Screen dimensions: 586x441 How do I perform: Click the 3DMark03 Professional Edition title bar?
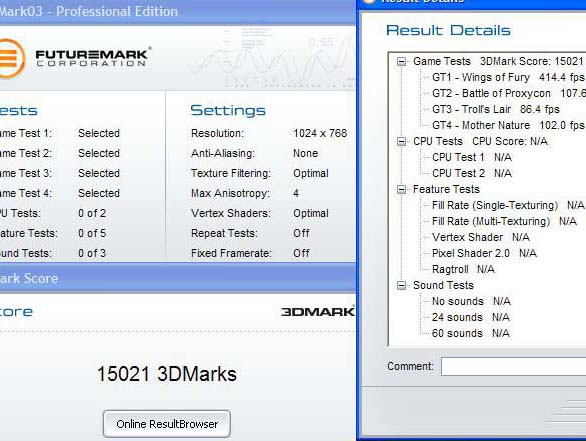178,12
